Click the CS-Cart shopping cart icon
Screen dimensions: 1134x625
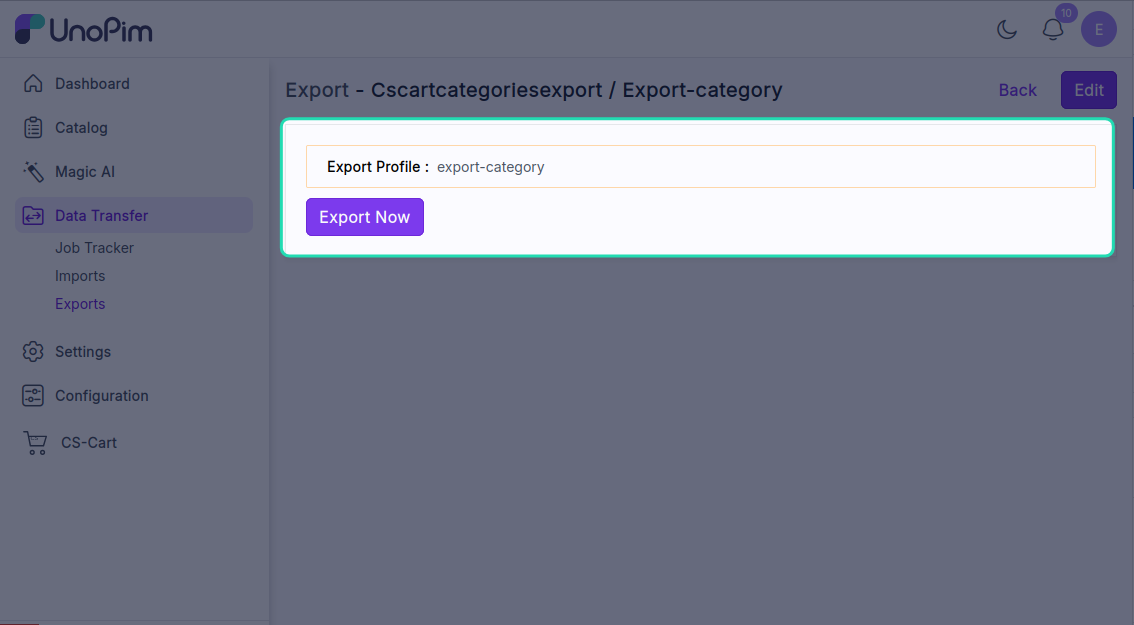(35, 443)
